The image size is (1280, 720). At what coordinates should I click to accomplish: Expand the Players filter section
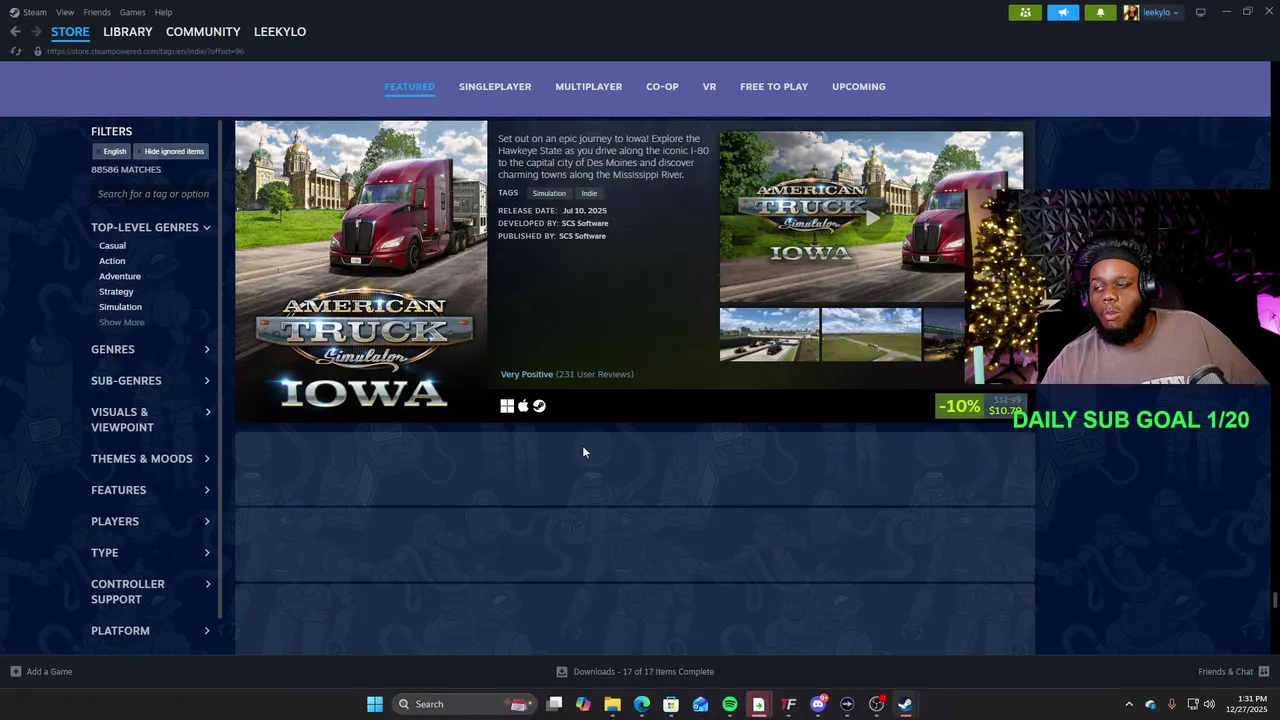coord(151,521)
